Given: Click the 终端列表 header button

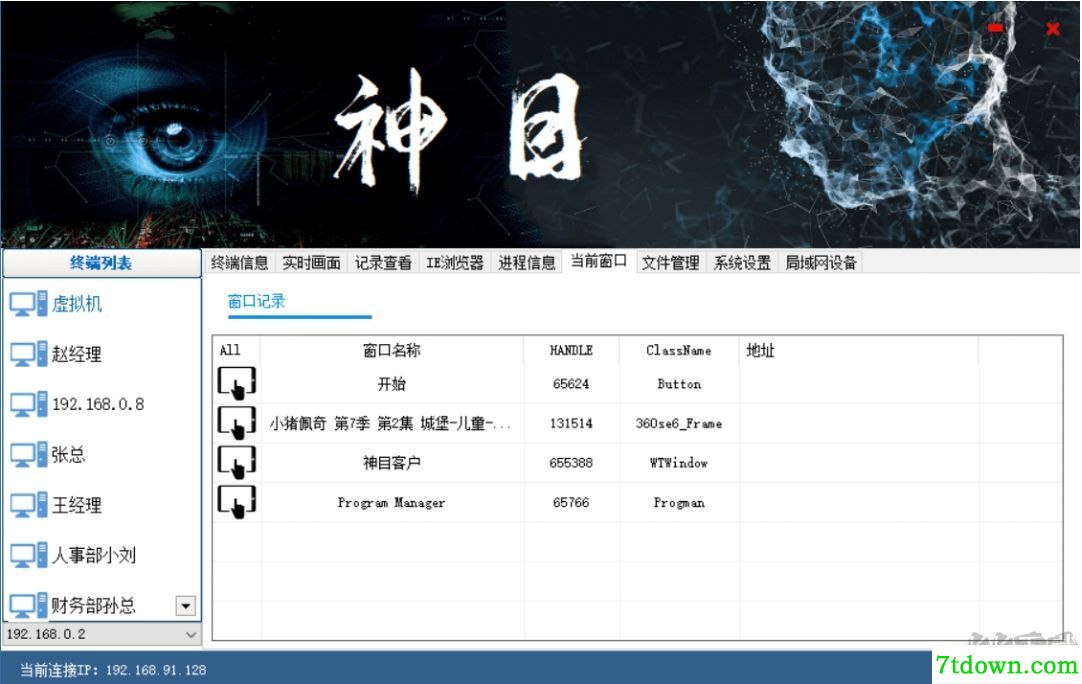Looking at the screenshot, I should 101,263.
